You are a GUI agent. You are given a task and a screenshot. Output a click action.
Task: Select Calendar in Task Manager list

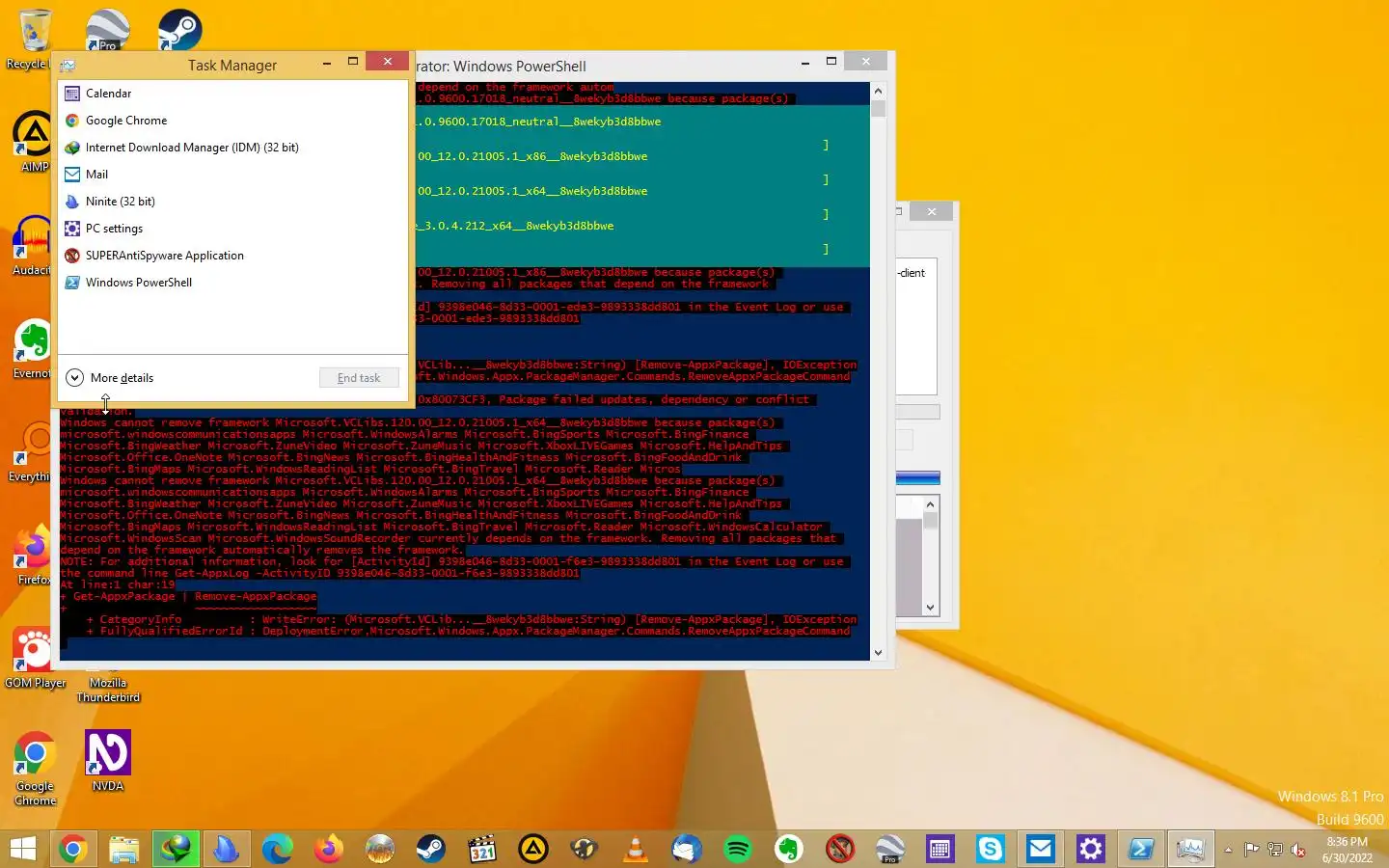[233, 94]
